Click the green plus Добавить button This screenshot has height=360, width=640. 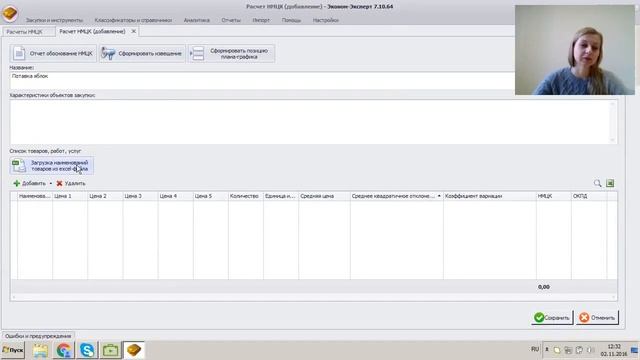point(29,183)
